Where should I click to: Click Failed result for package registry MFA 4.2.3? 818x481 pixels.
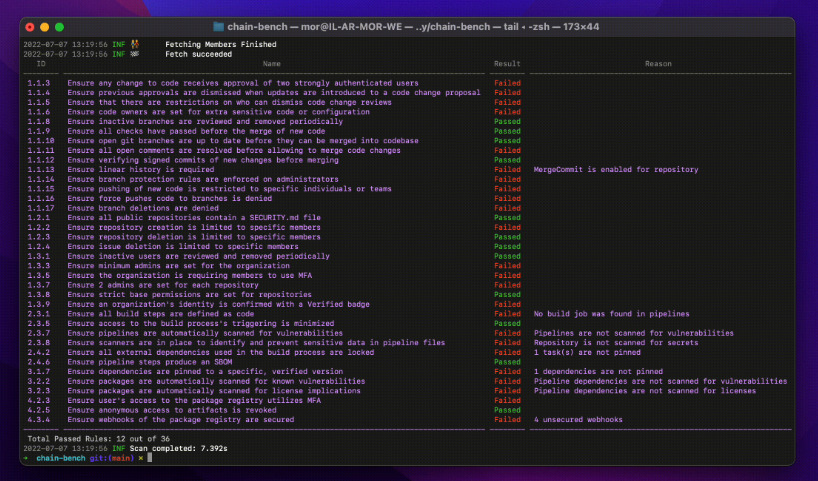point(507,401)
